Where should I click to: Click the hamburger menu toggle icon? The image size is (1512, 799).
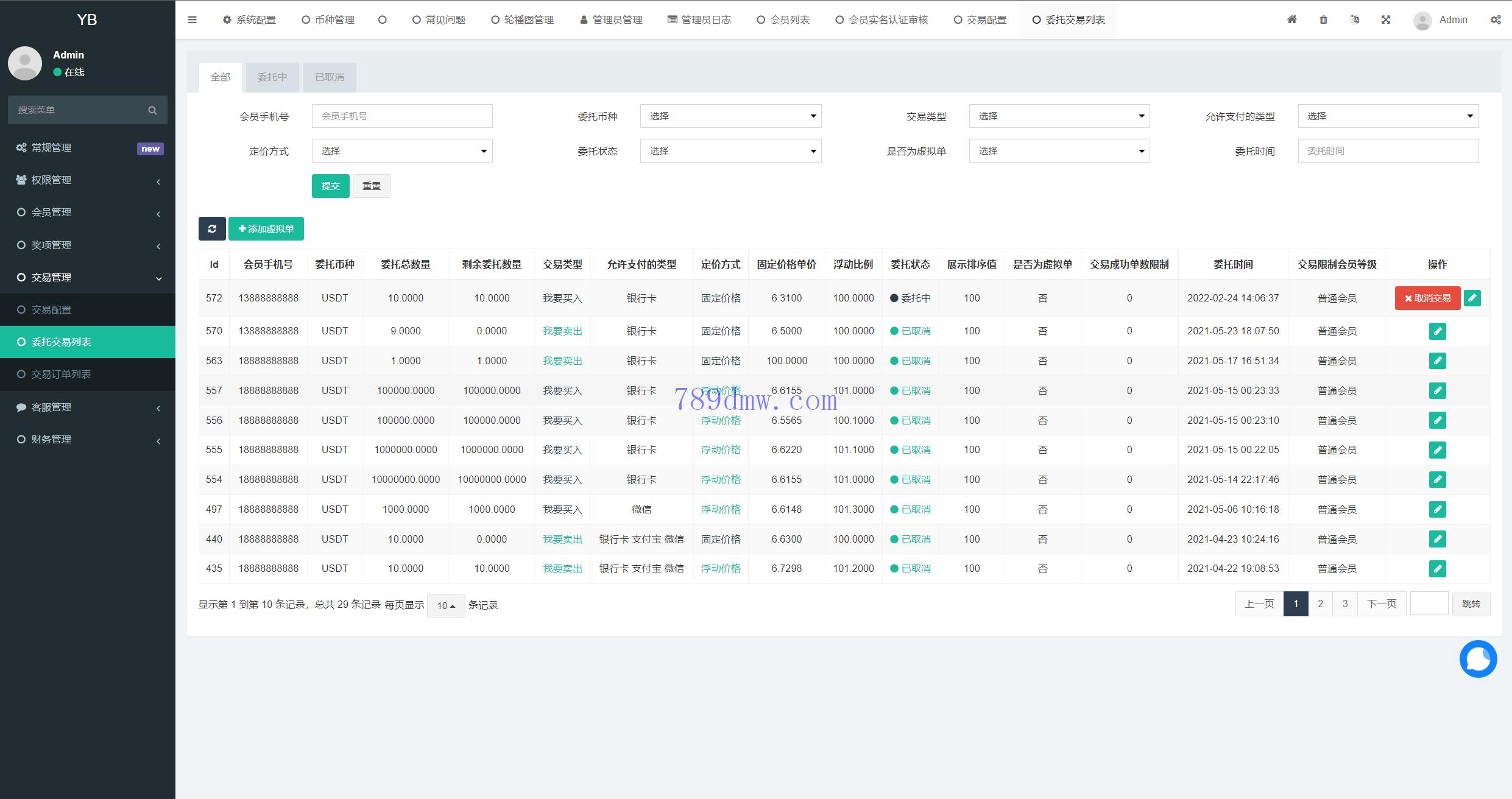[193, 19]
